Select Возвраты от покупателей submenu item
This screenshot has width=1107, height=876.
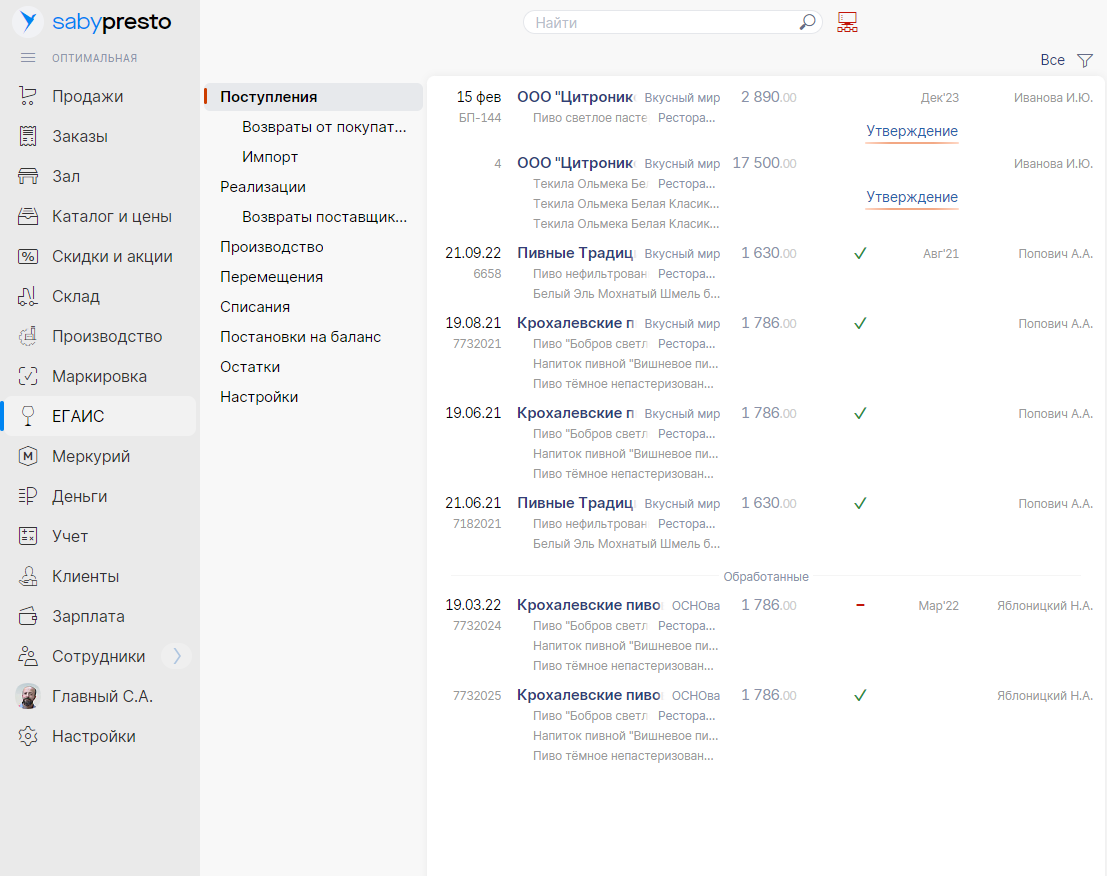(x=324, y=127)
